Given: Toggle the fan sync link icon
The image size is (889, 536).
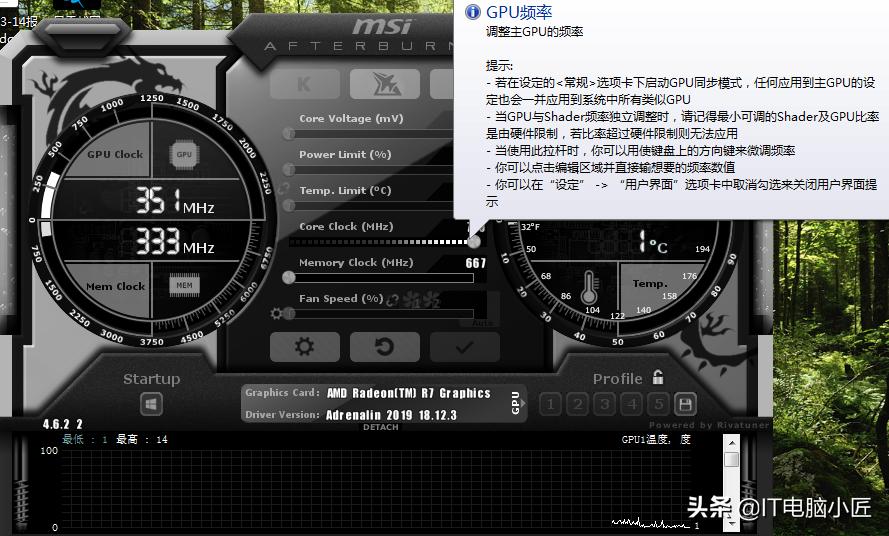Looking at the screenshot, I should [x=392, y=300].
